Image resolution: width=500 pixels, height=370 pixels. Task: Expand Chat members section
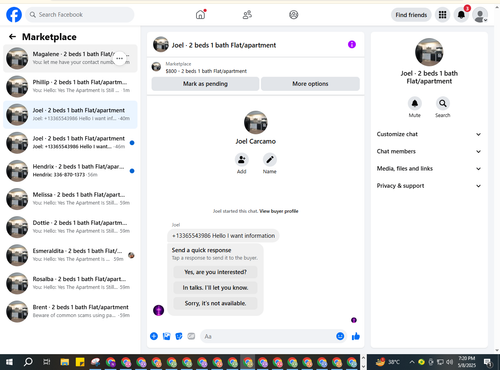429,151
